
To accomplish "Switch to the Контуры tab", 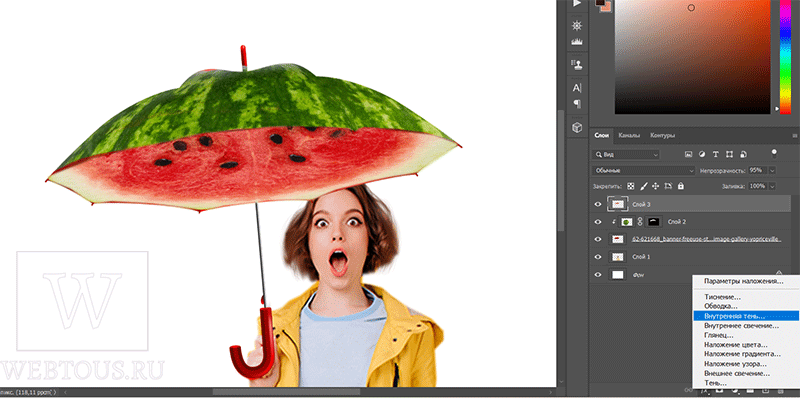I will (662, 136).
